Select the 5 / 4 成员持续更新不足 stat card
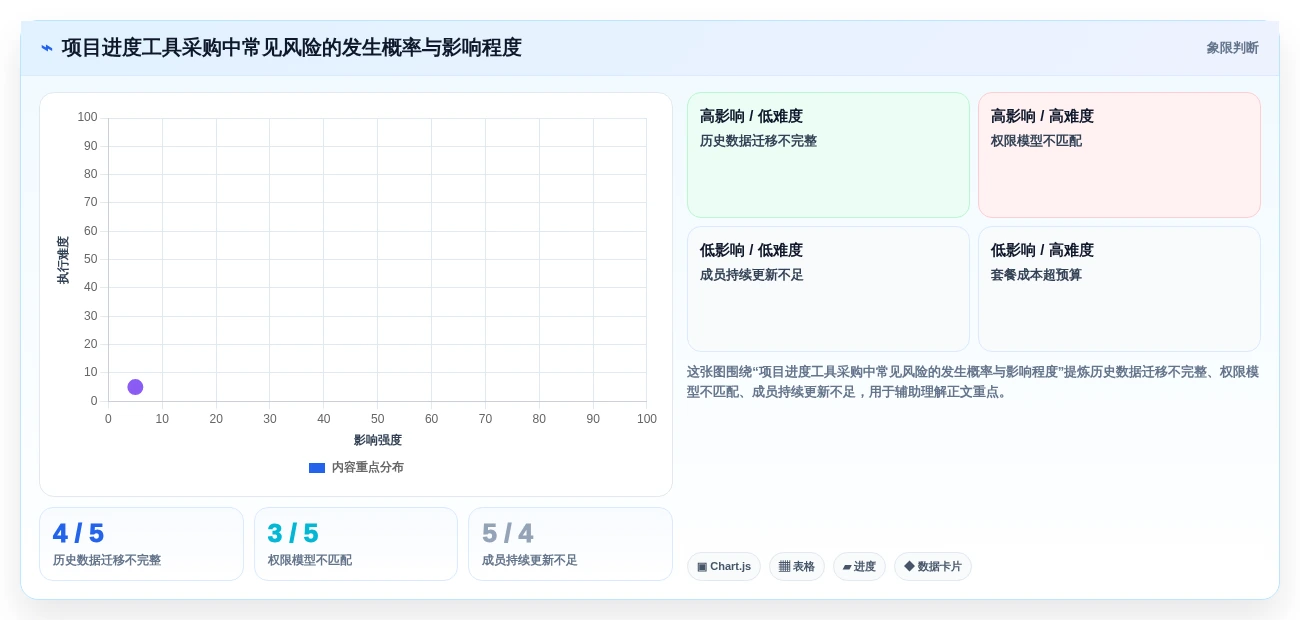The width and height of the screenshot is (1300, 620). (570, 544)
